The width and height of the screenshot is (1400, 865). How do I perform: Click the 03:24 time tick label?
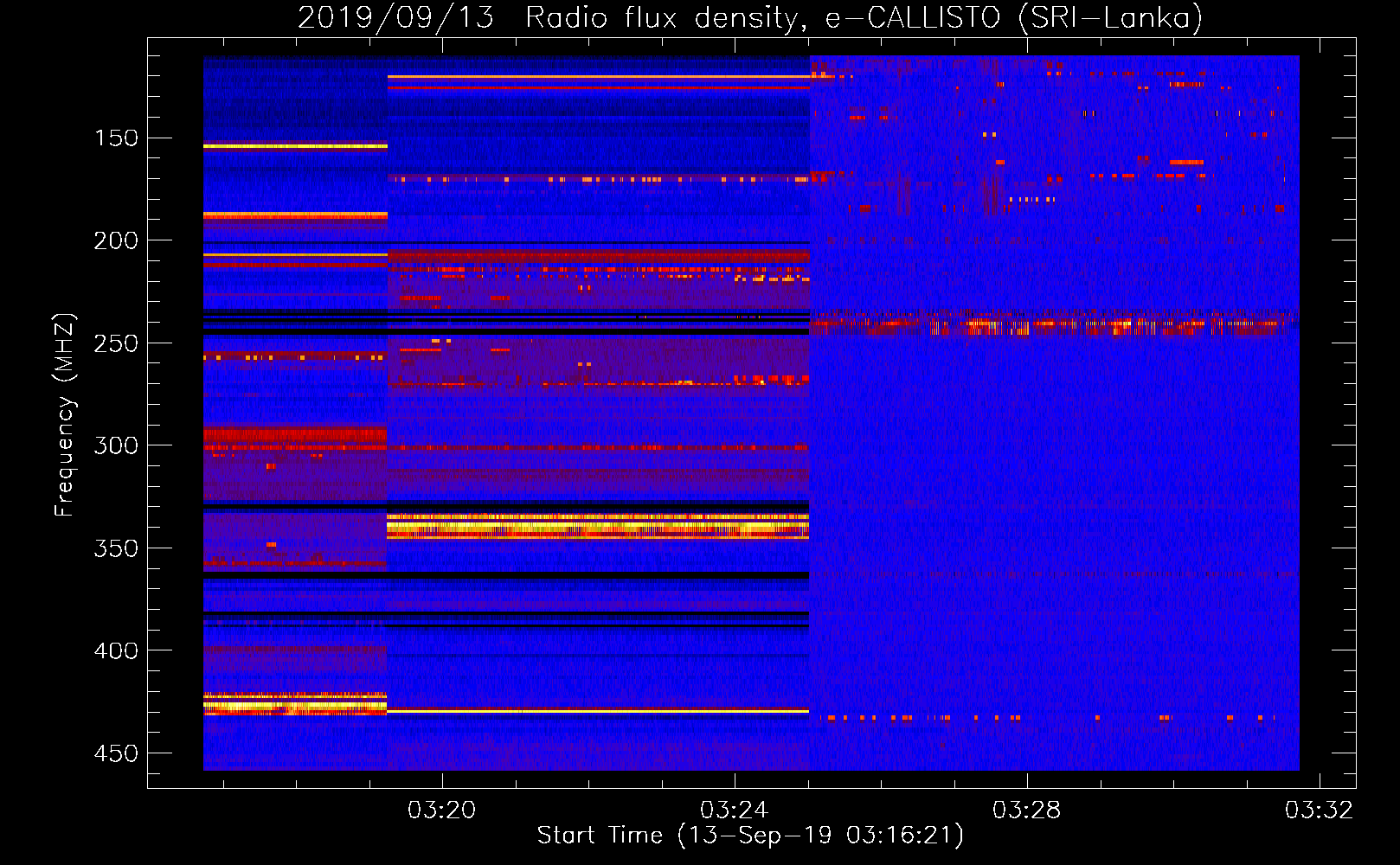tap(735, 811)
